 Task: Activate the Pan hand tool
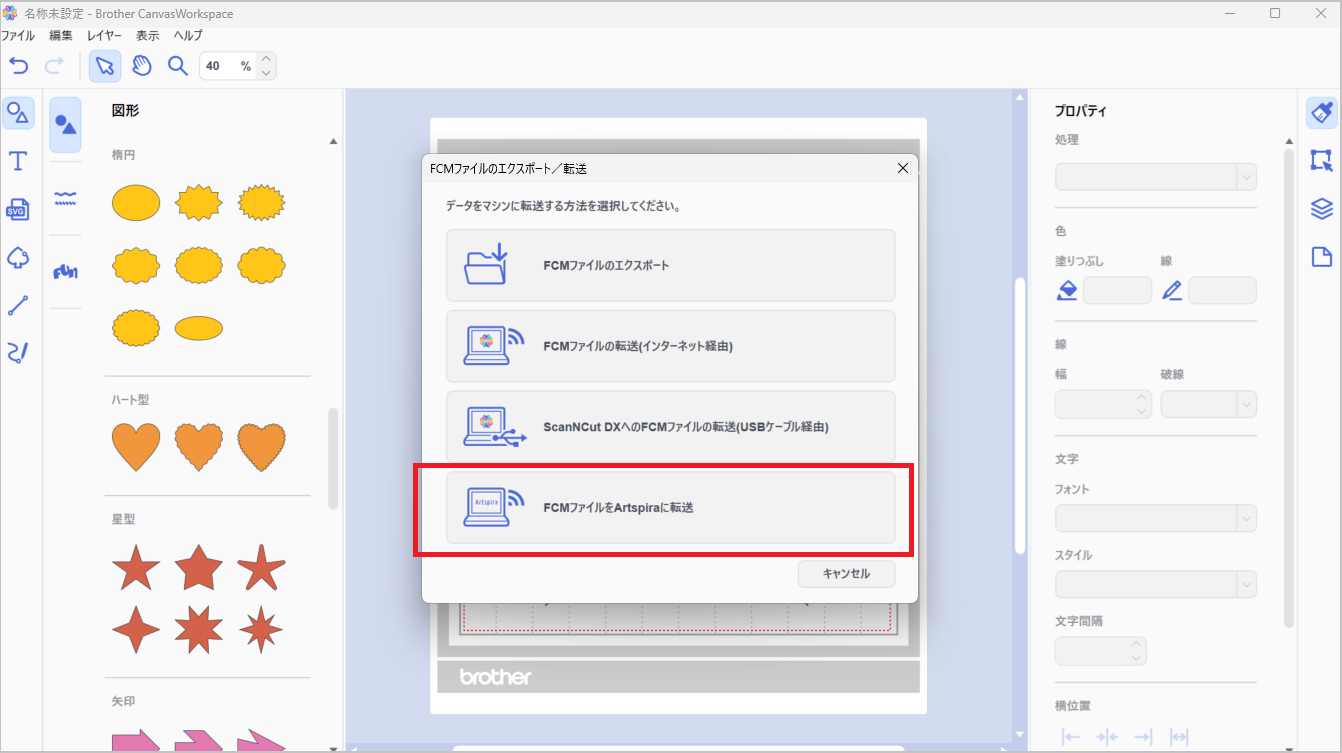142,66
